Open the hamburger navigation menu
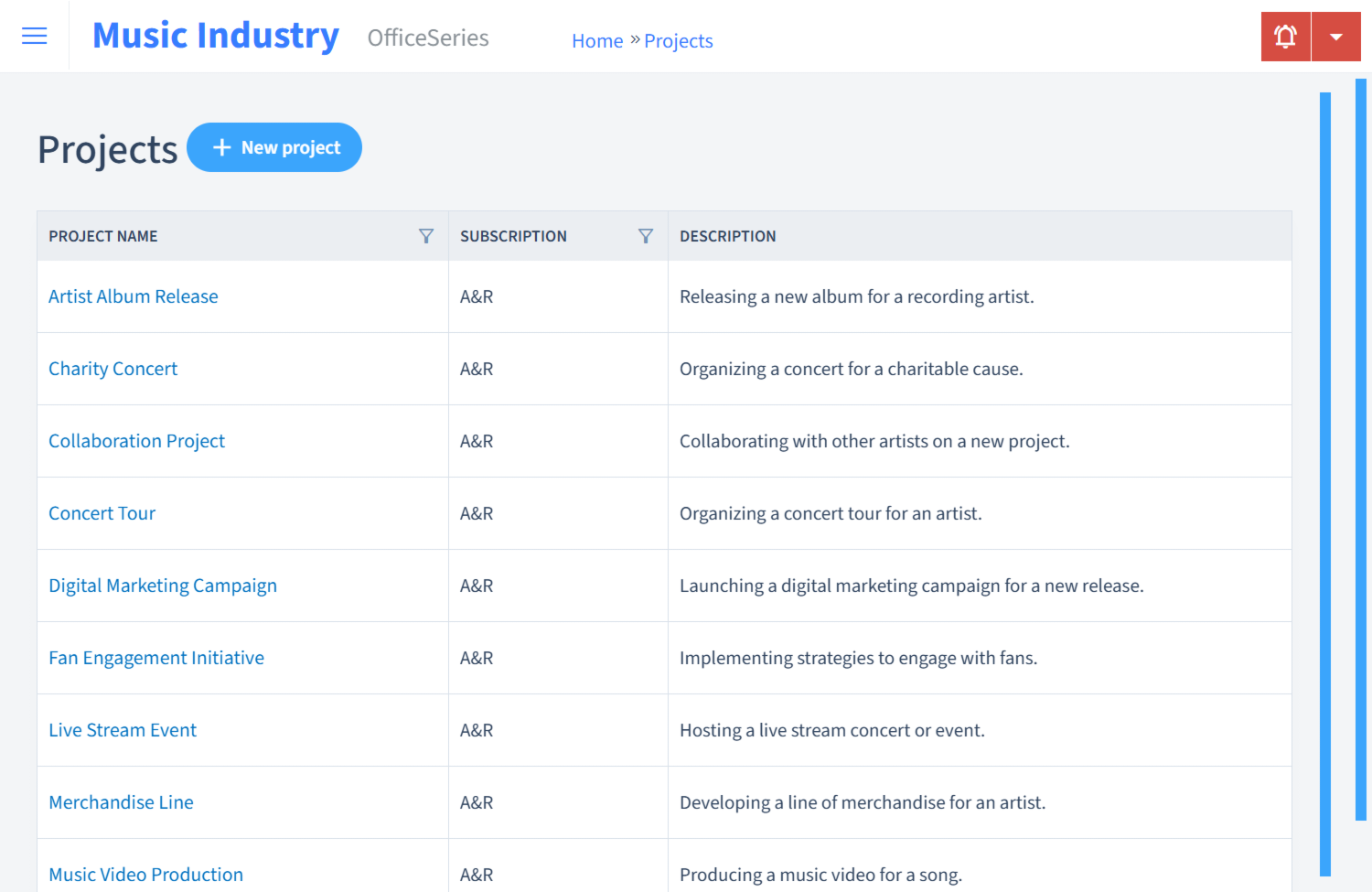Viewport: 1372px width, 892px height. (34, 36)
